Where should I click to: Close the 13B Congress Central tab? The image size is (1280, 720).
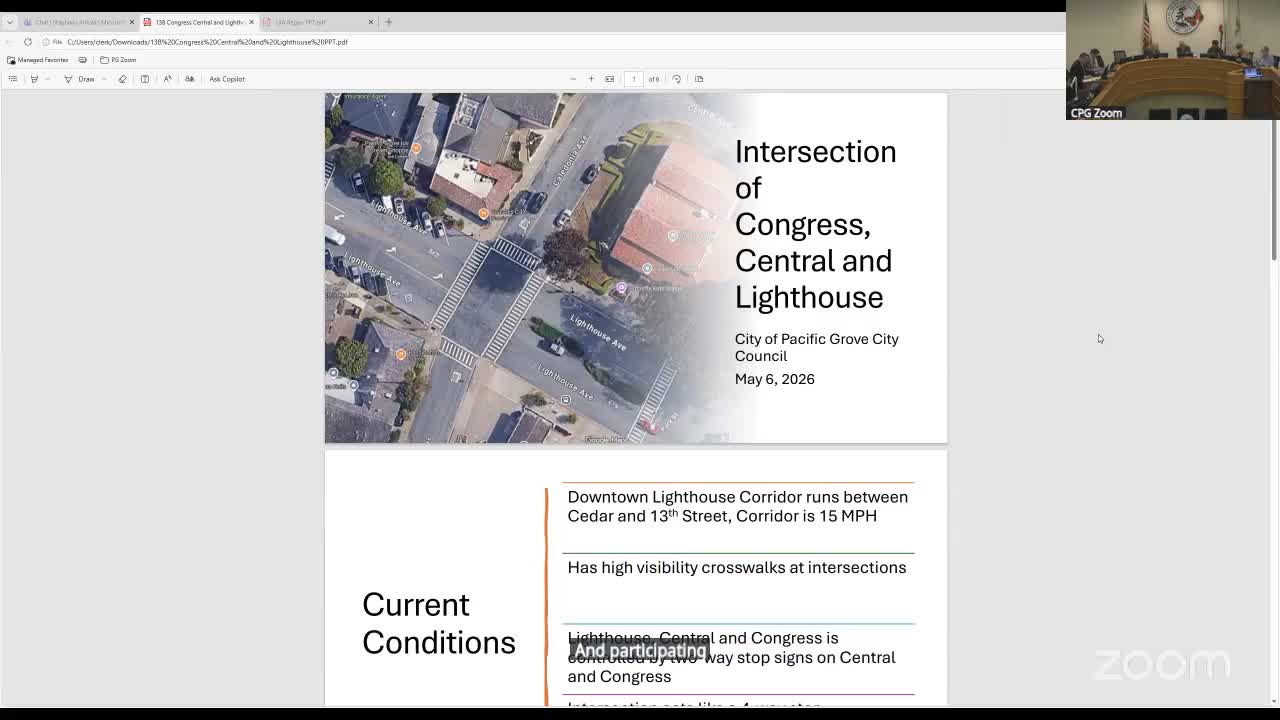(x=252, y=22)
